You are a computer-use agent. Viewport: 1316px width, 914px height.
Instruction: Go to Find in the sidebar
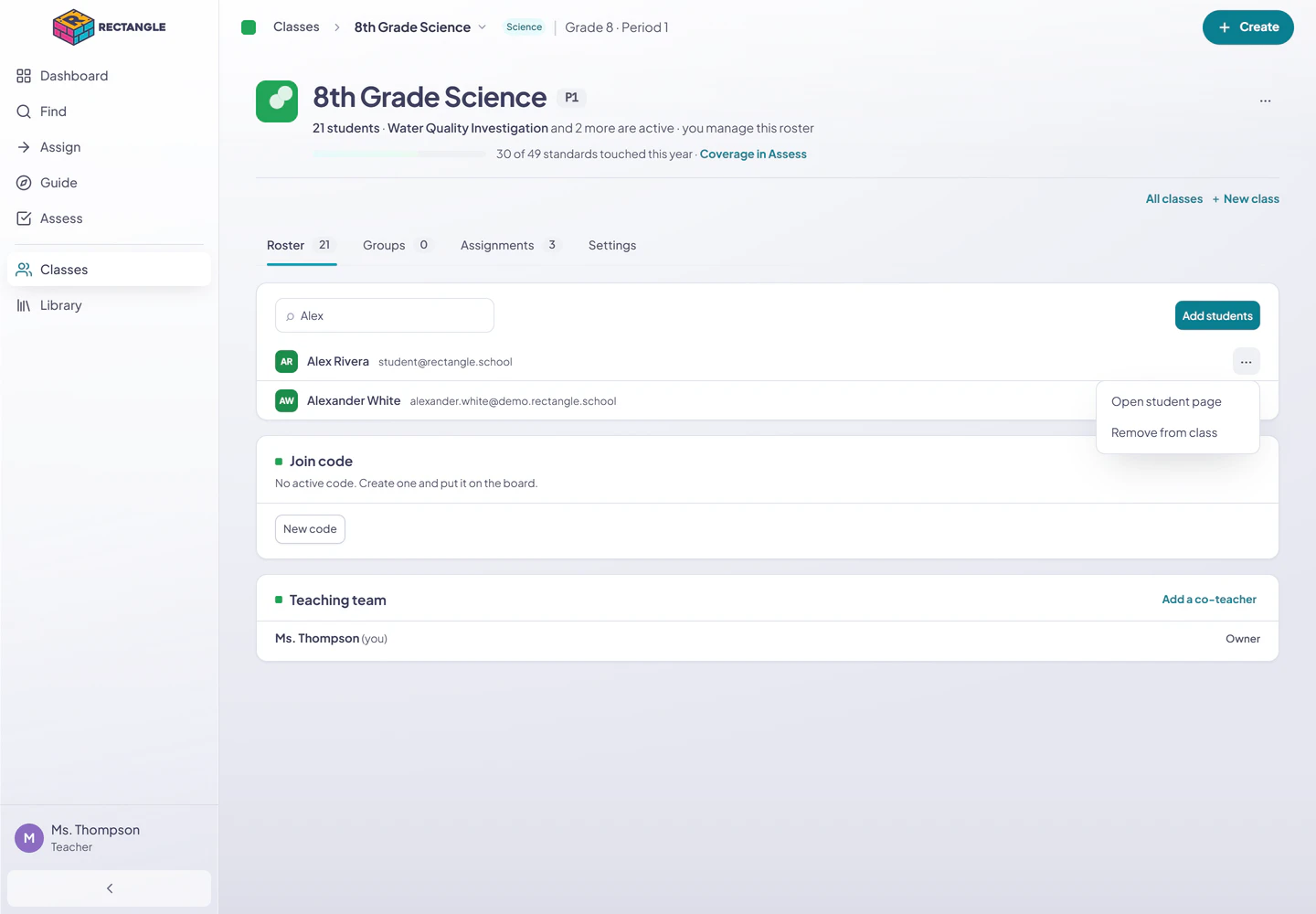[109, 112]
